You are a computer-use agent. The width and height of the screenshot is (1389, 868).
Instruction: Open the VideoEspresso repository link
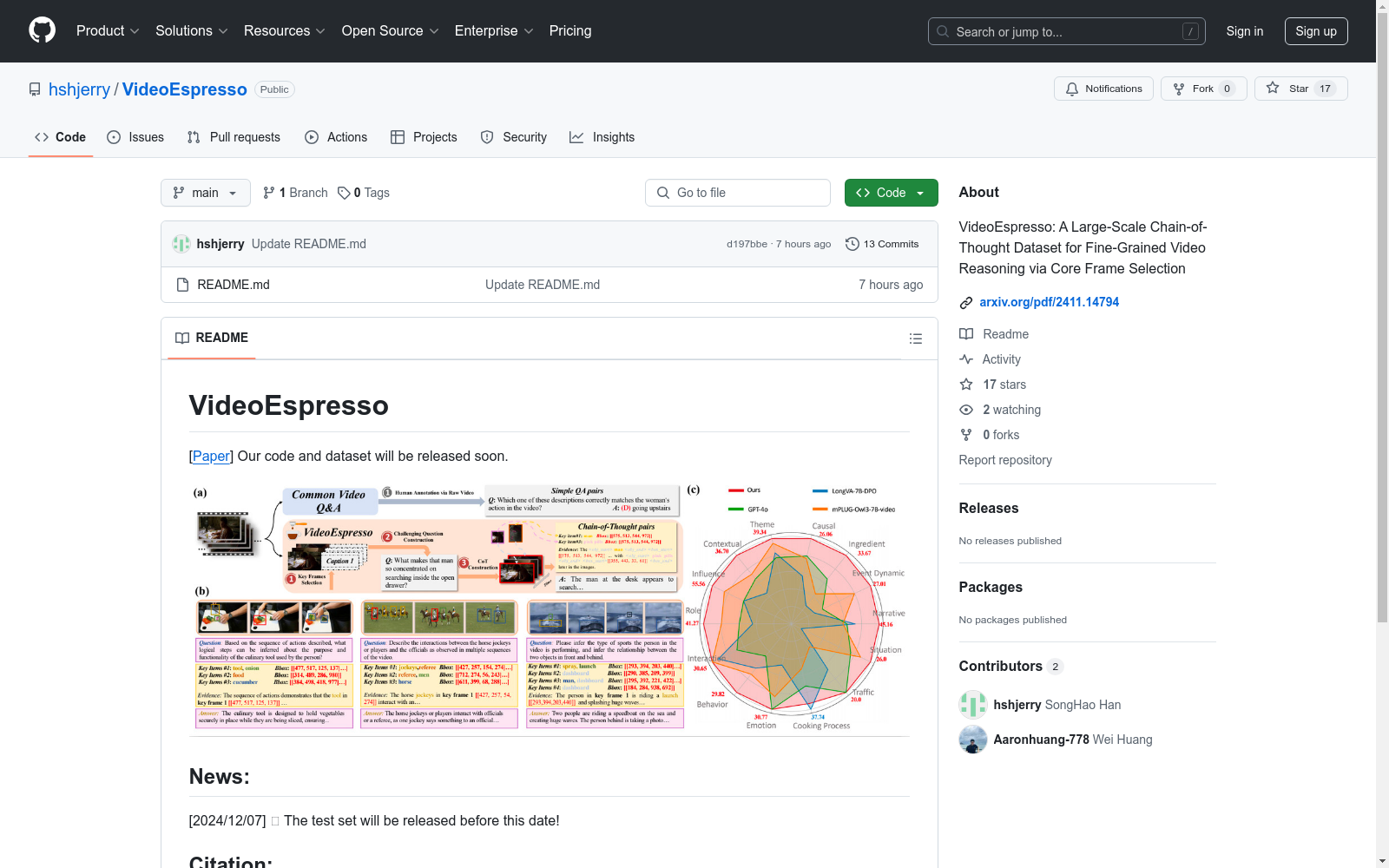pos(184,89)
